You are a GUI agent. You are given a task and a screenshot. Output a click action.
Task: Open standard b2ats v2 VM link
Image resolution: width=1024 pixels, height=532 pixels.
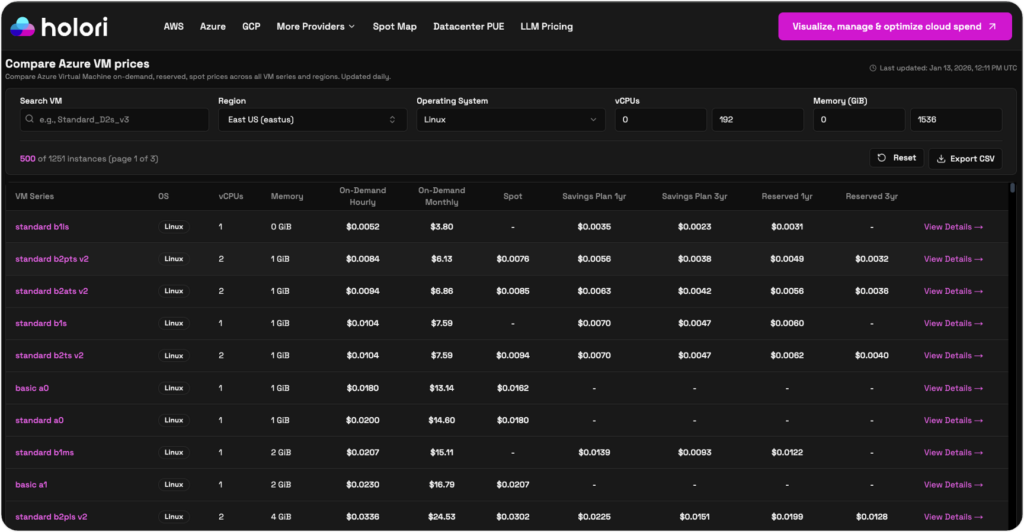(x=52, y=291)
